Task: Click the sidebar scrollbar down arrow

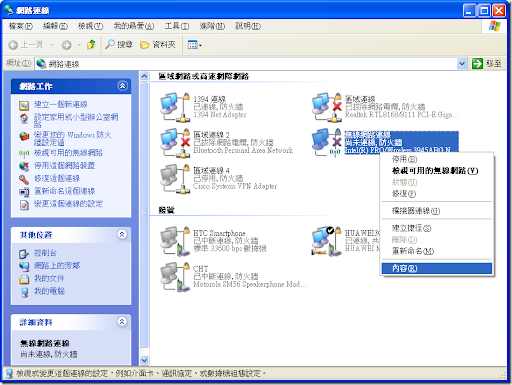Action: pos(144,360)
